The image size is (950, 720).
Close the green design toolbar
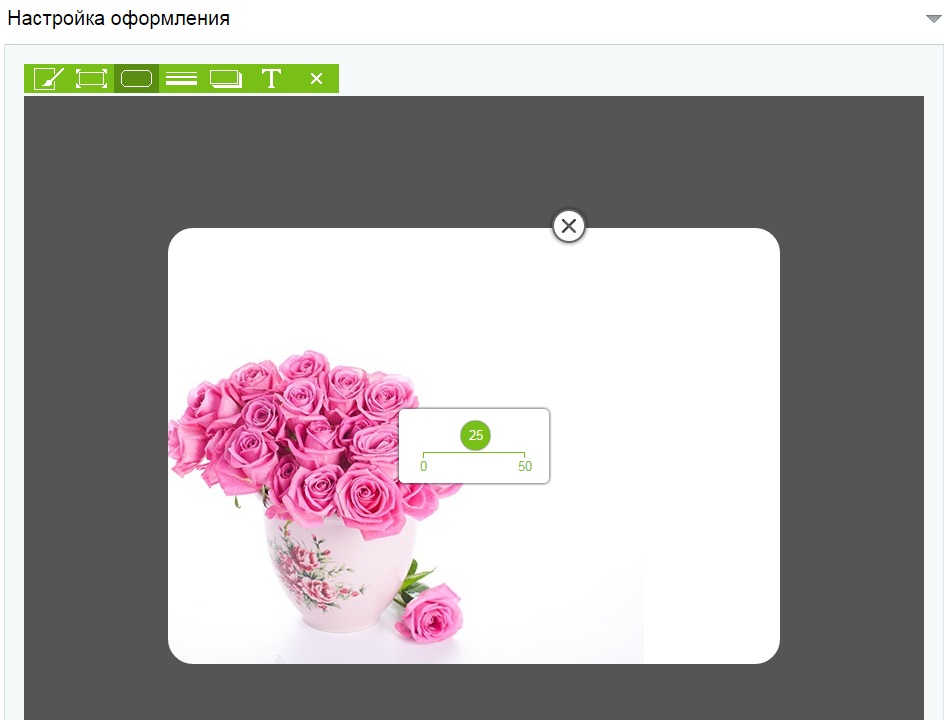(x=316, y=79)
